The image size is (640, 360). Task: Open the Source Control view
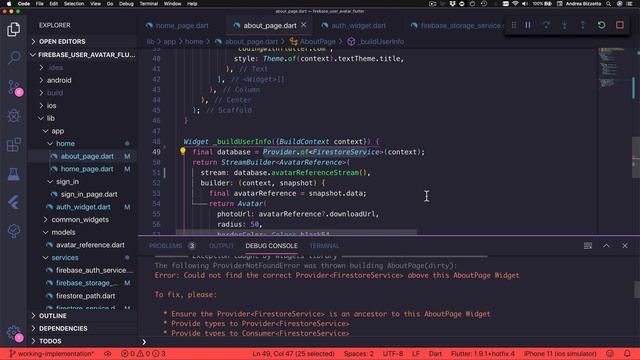[14, 87]
